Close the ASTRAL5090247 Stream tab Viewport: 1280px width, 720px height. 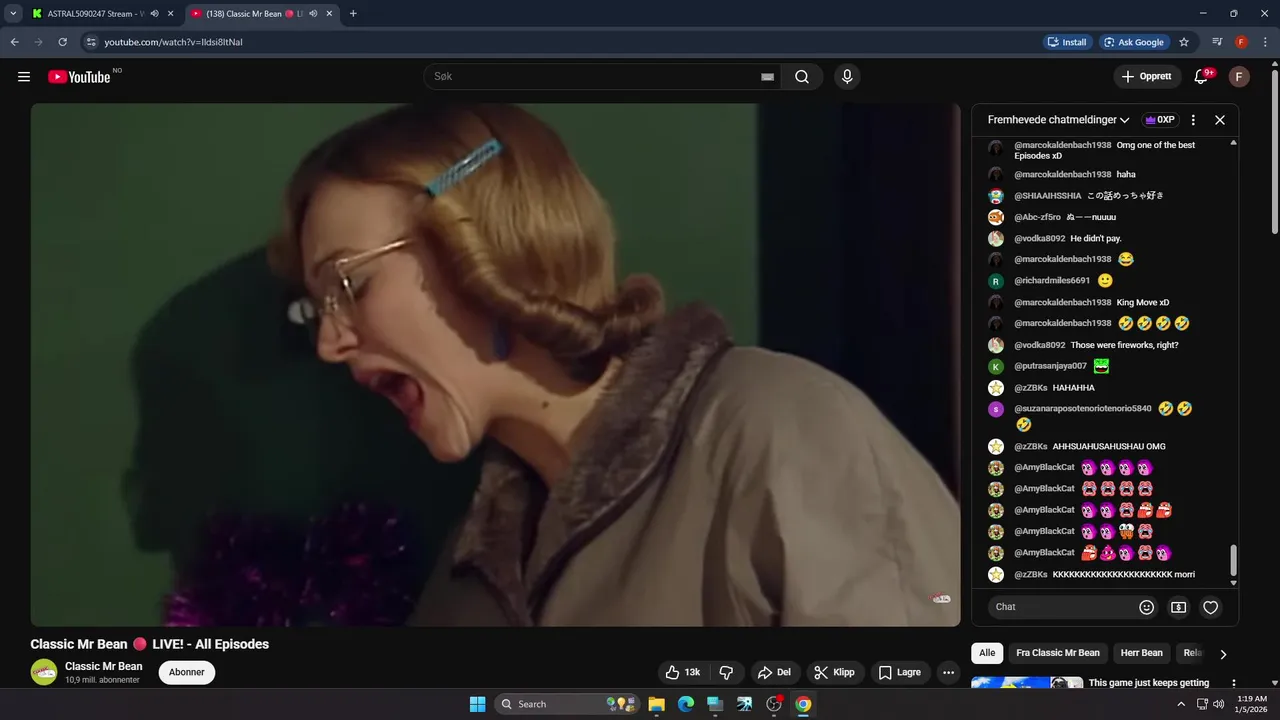point(170,14)
